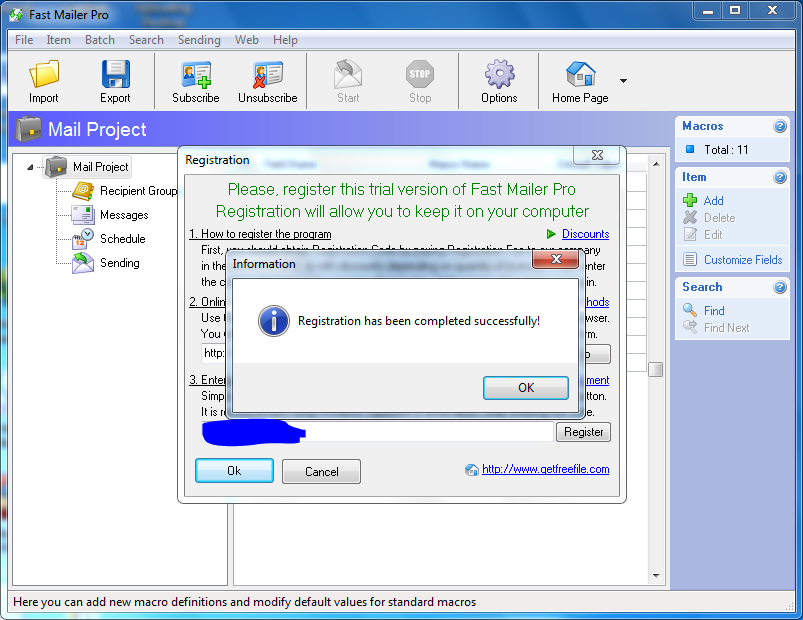Click the registration code input field

[377, 432]
